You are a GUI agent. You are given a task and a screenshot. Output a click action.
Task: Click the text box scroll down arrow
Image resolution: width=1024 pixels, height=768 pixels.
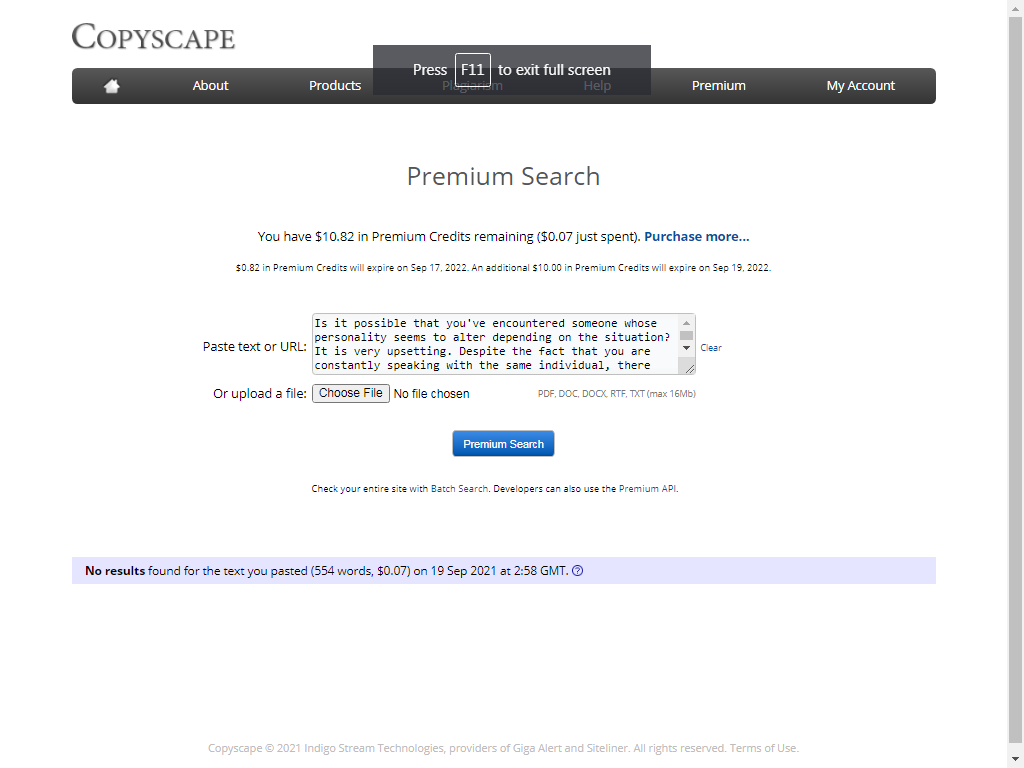(x=686, y=348)
